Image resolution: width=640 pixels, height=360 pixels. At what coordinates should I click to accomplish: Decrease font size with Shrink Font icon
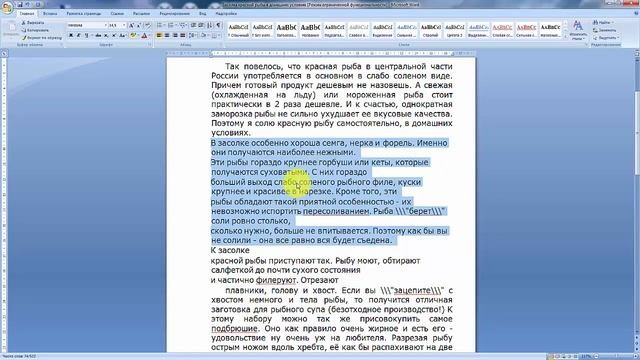[139, 25]
